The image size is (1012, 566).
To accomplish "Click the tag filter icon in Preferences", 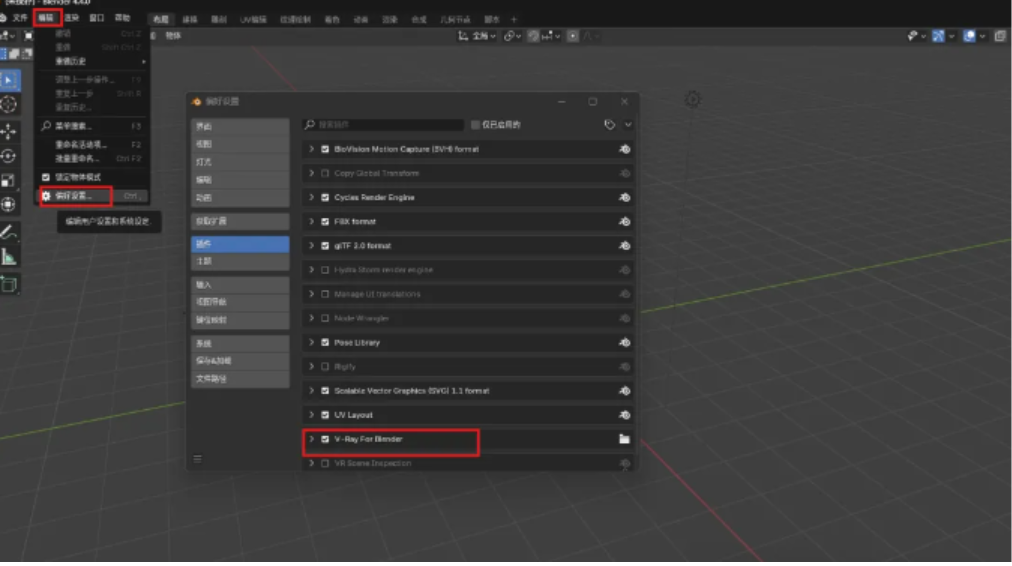I will coord(609,125).
